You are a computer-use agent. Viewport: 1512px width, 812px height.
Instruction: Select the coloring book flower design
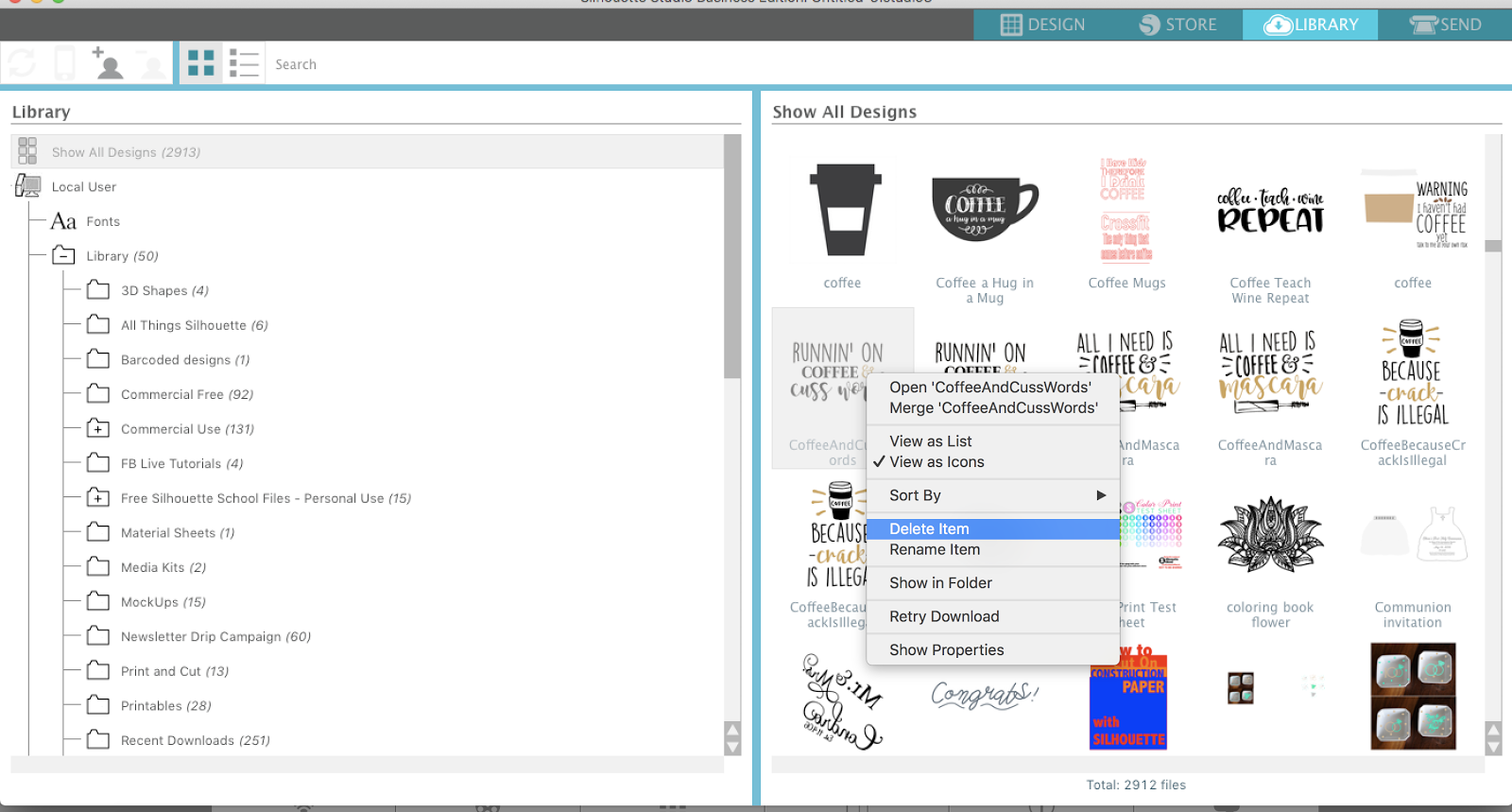point(1270,536)
